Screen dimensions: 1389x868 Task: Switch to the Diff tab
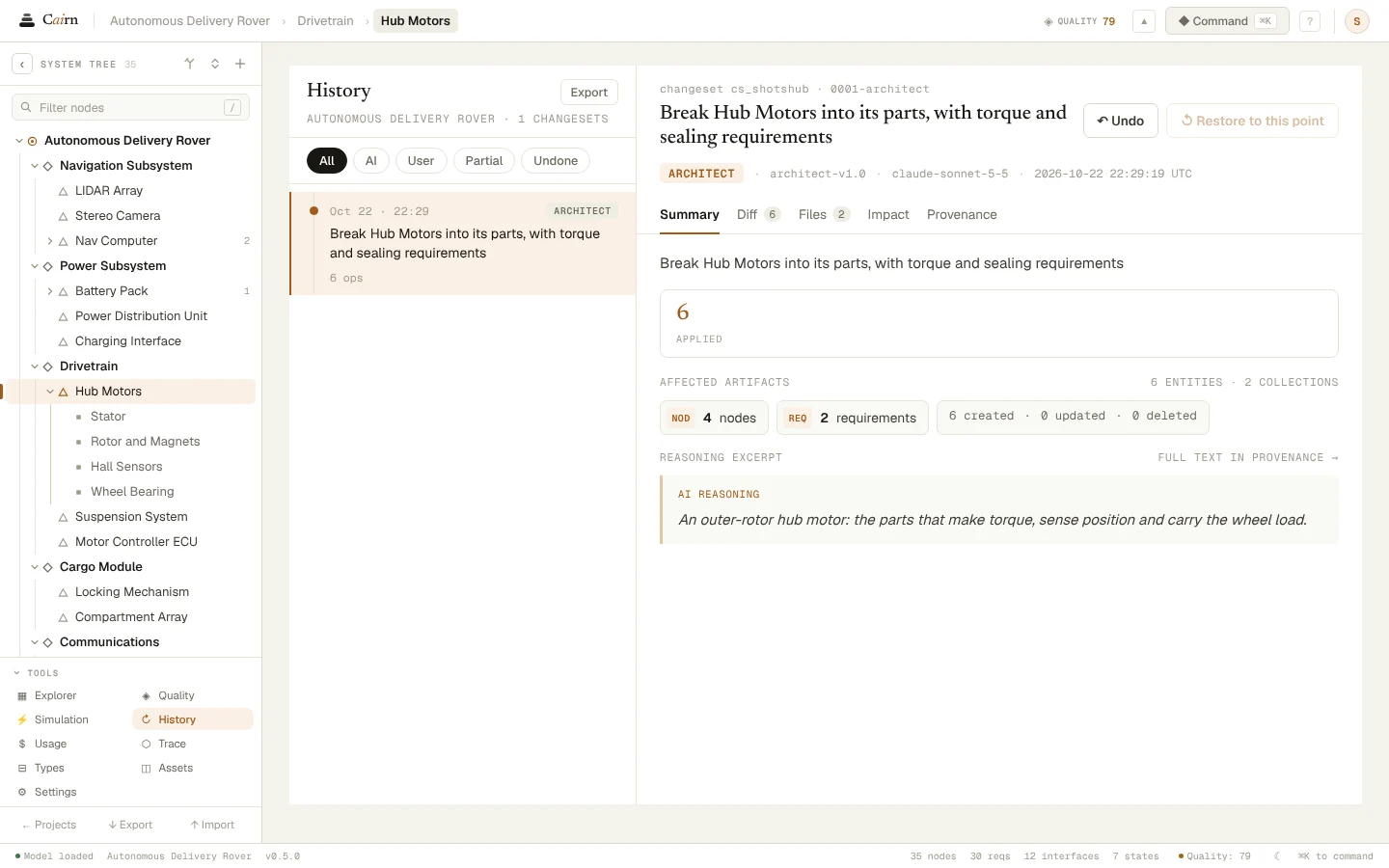(759, 215)
